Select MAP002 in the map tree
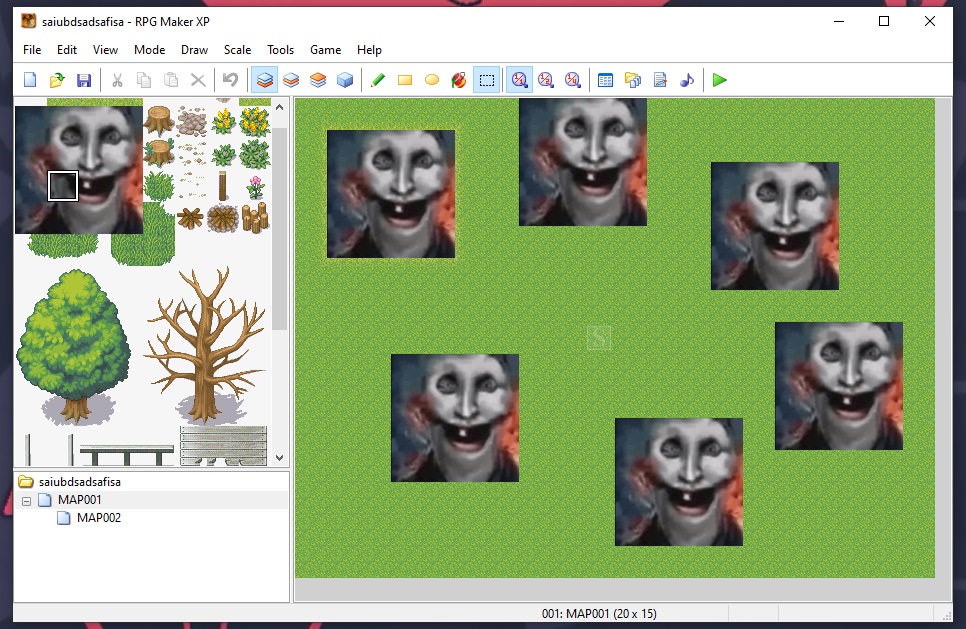Screen dimensions: 966x629 99,518
